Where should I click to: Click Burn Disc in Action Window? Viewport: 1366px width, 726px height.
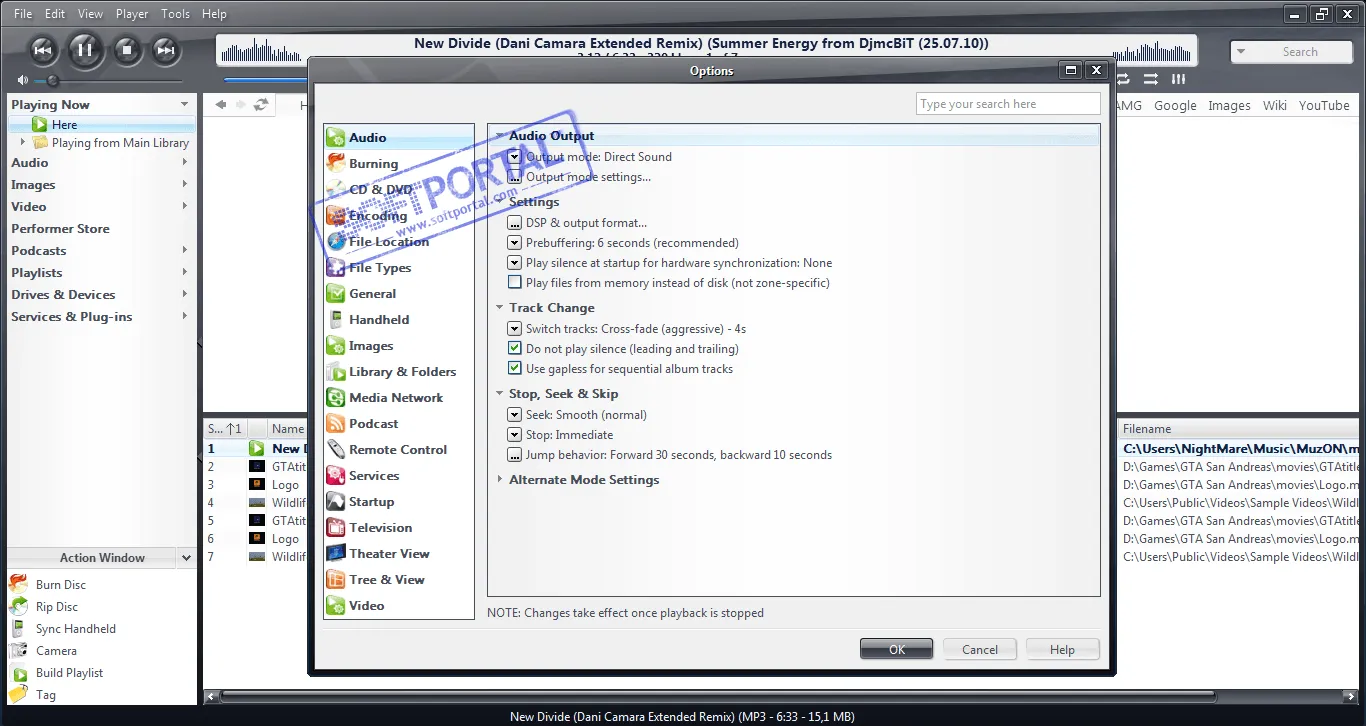pyautogui.click(x=60, y=585)
